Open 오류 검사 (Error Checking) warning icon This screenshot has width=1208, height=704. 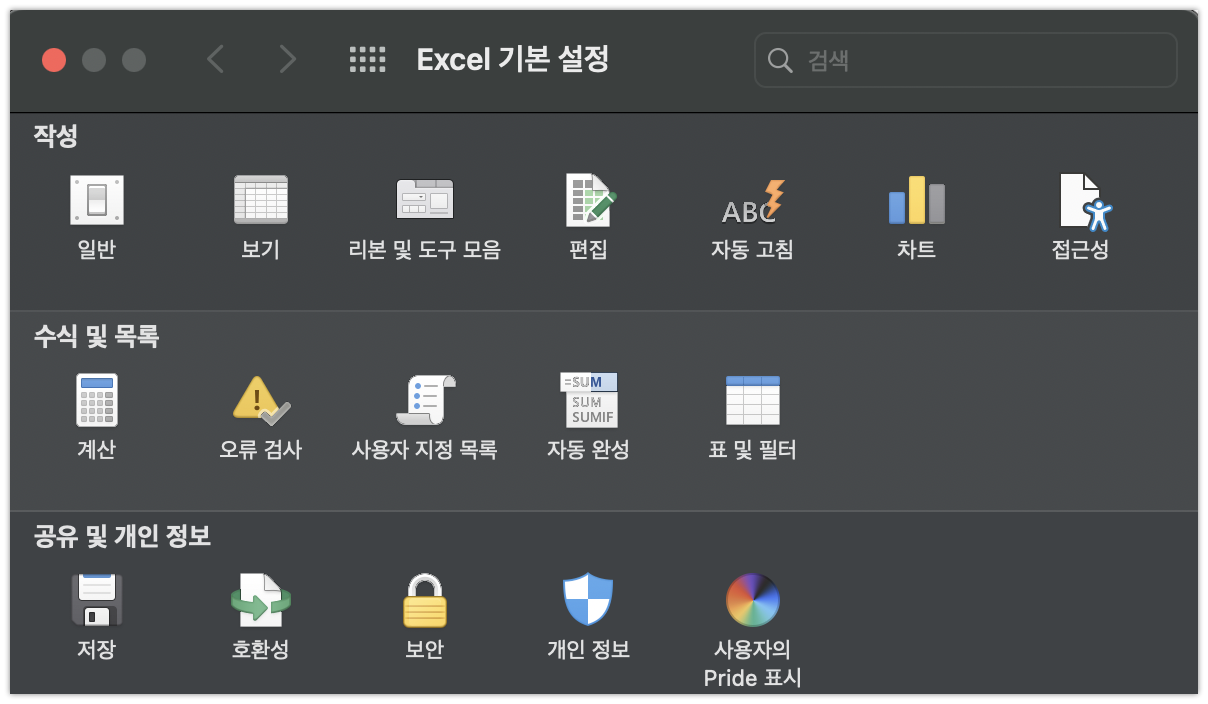coord(260,401)
